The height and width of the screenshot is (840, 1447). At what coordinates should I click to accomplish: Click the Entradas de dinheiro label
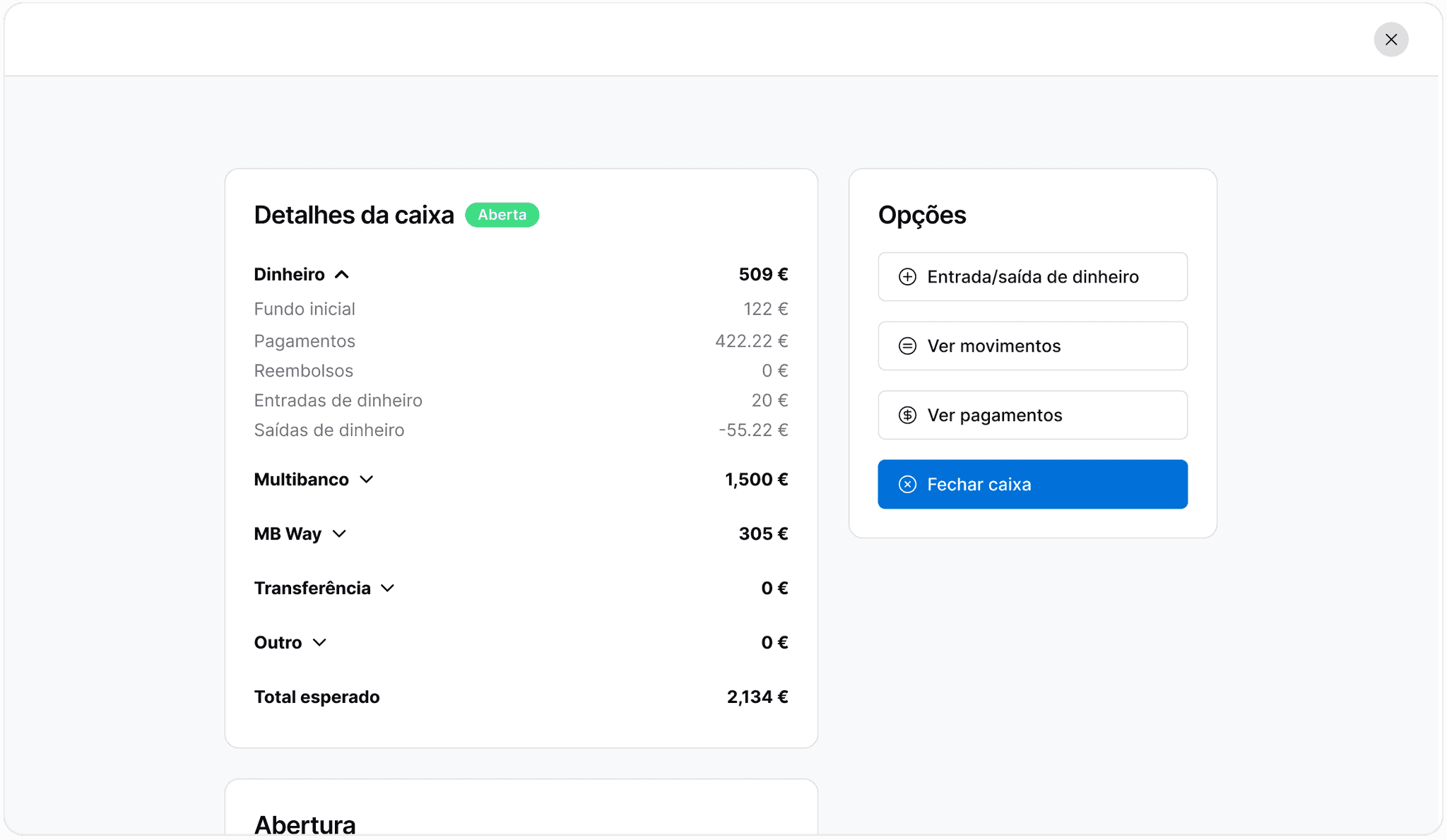click(x=338, y=401)
